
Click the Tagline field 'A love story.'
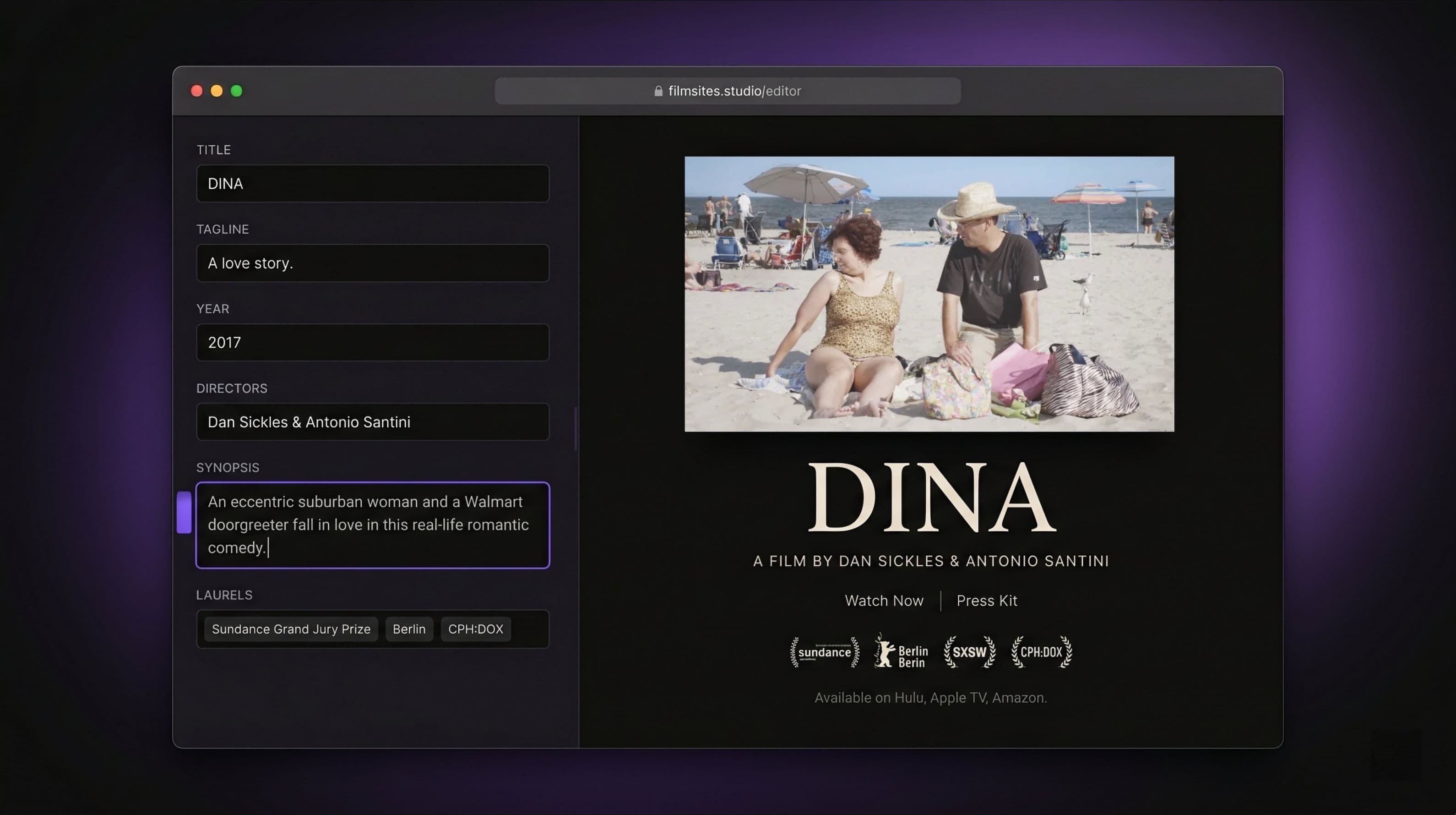373,263
